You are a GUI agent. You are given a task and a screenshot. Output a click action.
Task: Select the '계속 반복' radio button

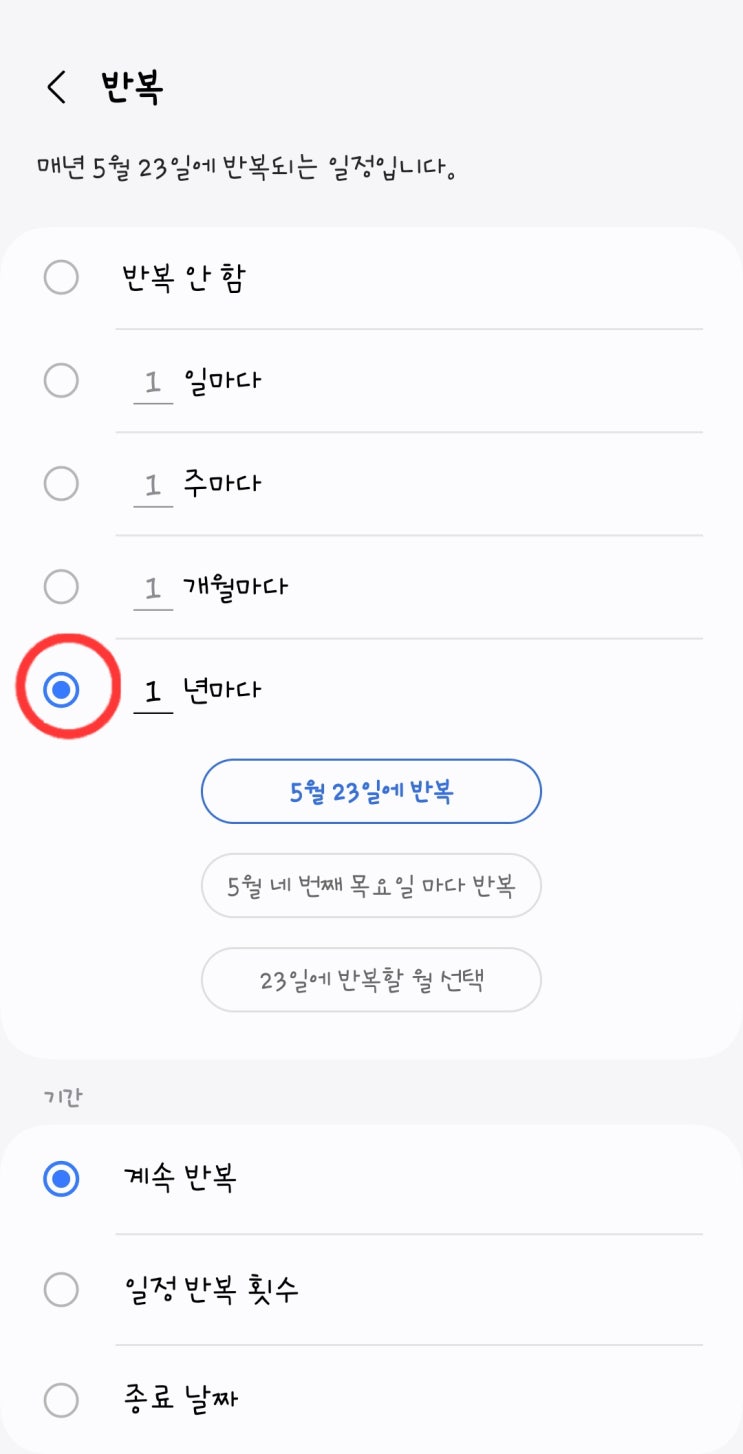[x=61, y=1179]
